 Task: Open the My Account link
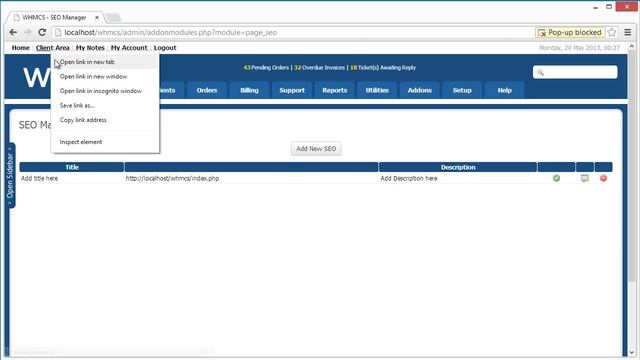tap(129, 48)
